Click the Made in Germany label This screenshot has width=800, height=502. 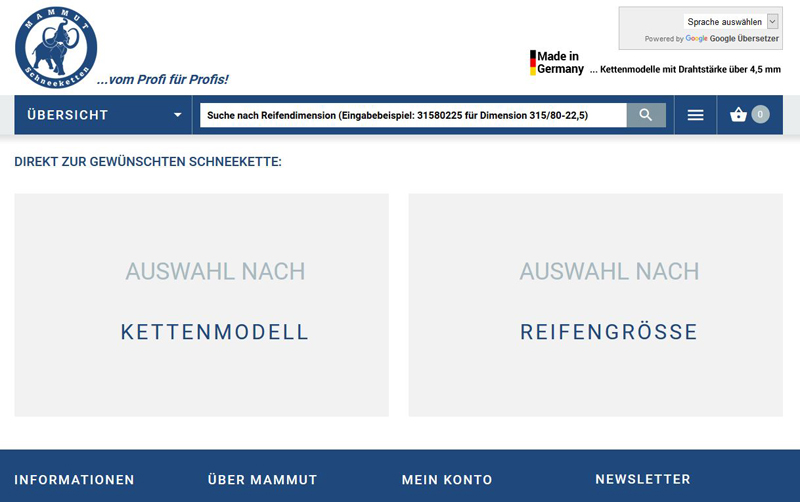560,63
